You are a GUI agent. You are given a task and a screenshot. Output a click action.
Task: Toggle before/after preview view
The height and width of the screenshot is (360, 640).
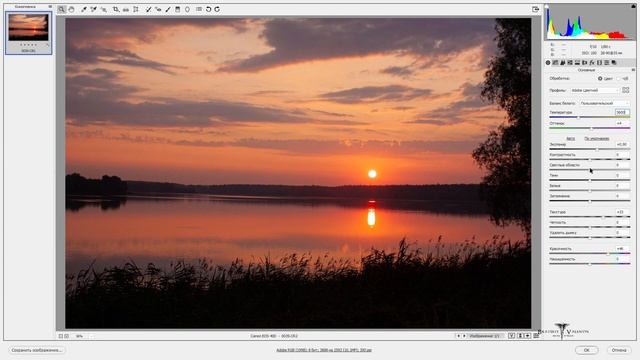pyautogui.click(x=511, y=336)
